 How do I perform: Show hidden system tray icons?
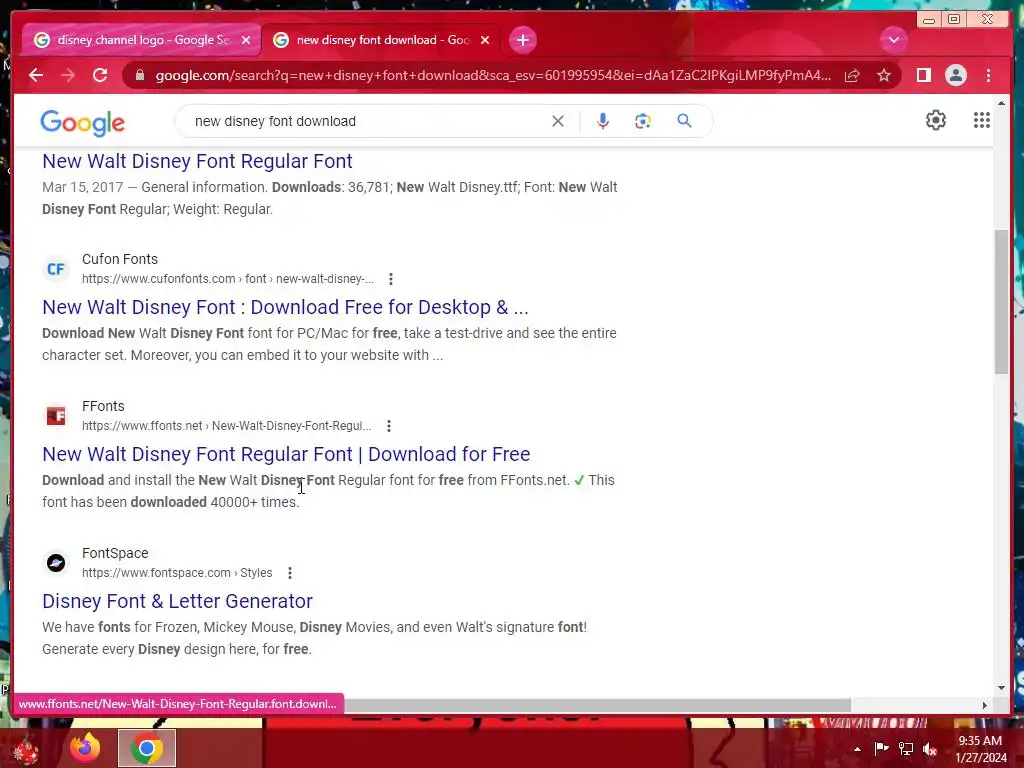(857, 749)
